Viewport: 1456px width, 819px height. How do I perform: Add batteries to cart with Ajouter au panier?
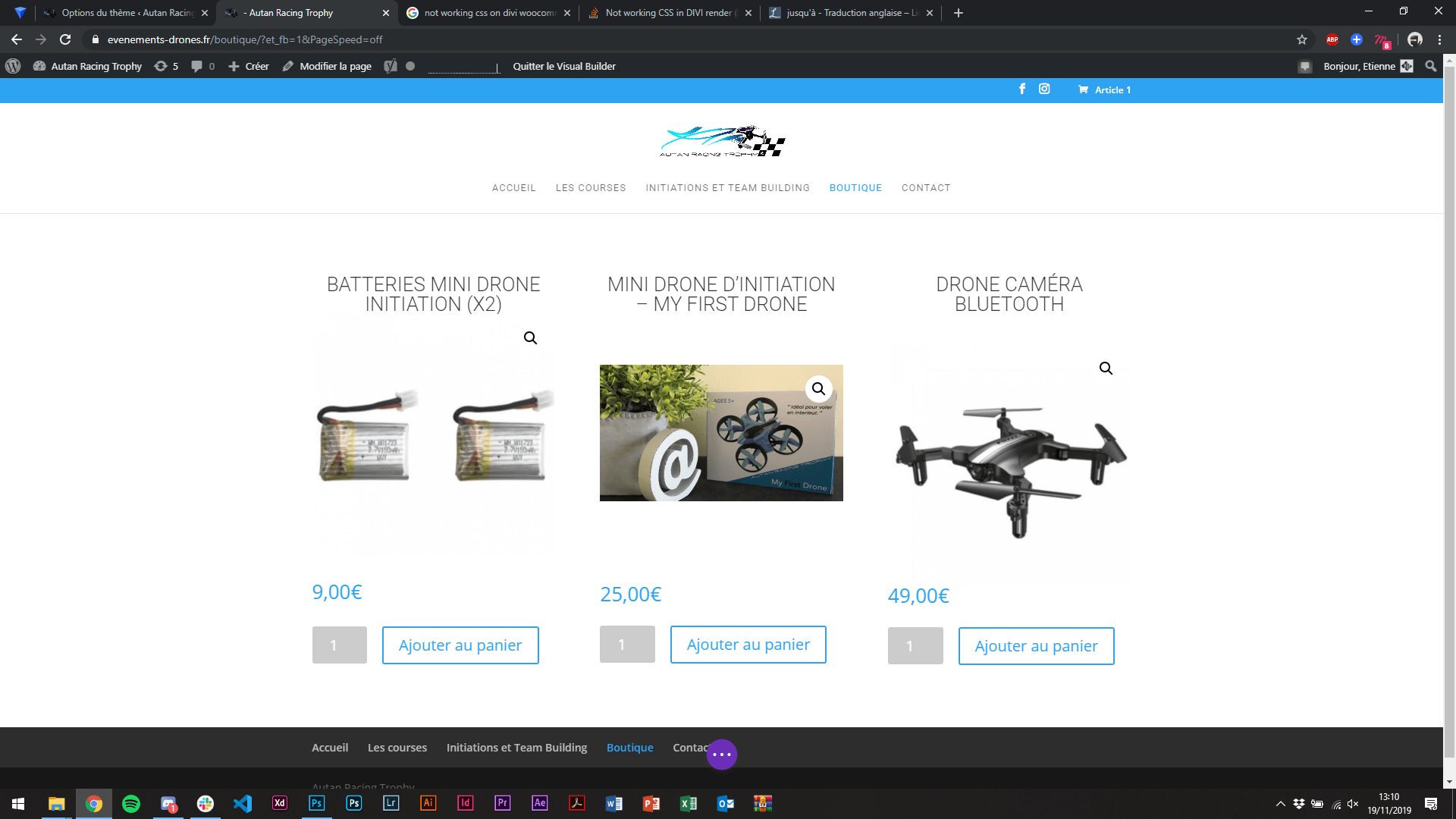(460, 645)
